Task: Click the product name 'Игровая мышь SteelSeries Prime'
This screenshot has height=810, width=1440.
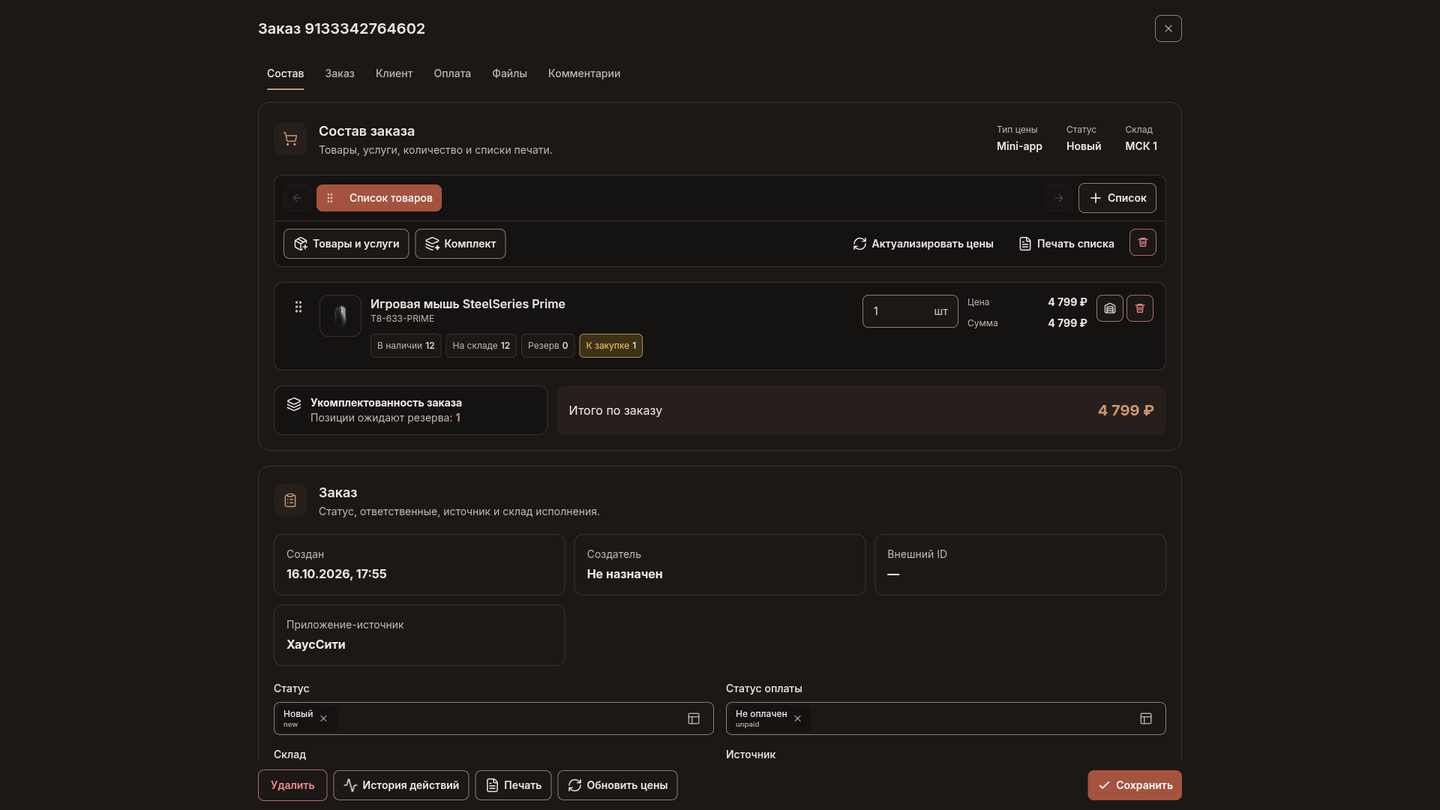Action: 468,304
